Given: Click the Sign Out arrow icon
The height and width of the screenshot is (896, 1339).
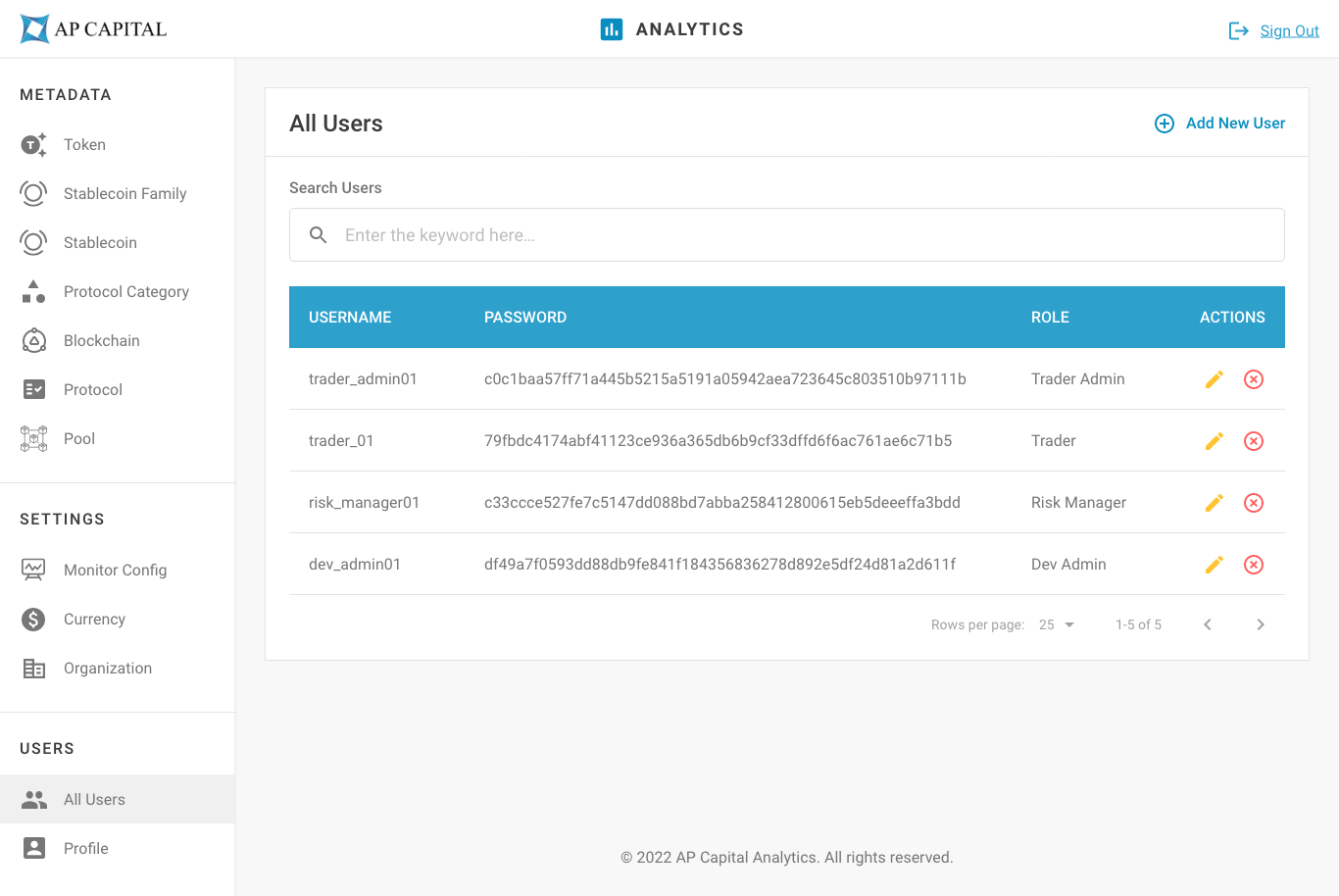Looking at the screenshot, I should 1239,31.
